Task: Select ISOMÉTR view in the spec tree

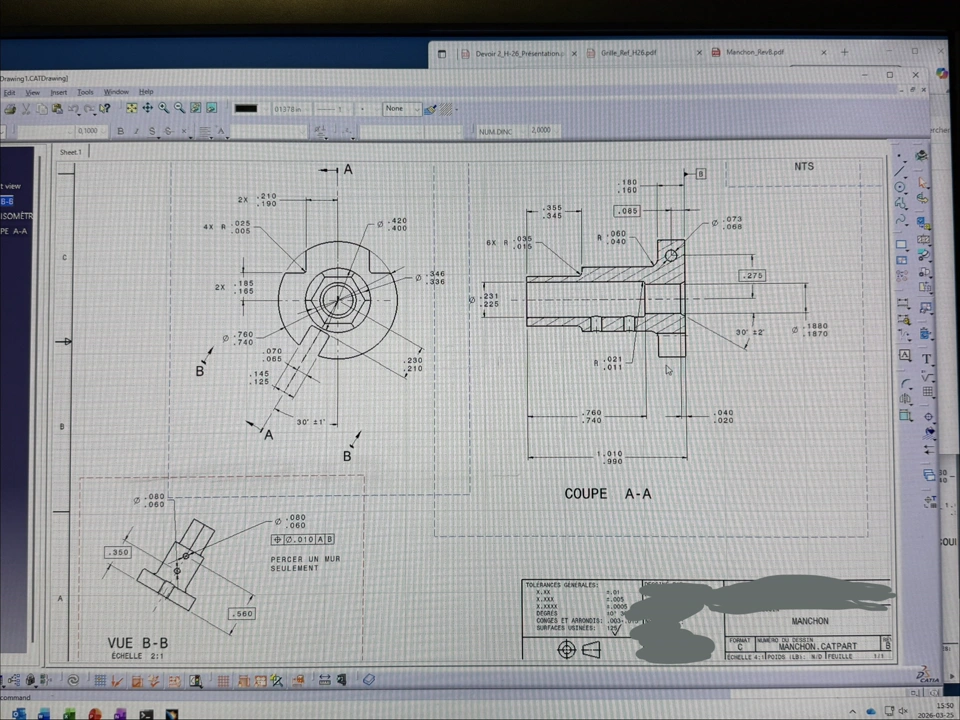Action: [x=16, y=216]
